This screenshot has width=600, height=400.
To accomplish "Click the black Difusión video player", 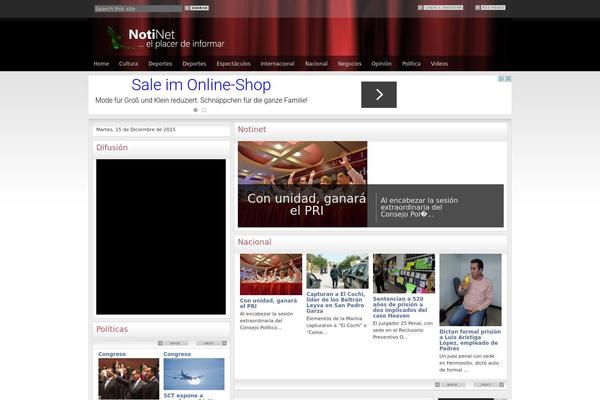I will click(x=161, y=237).
